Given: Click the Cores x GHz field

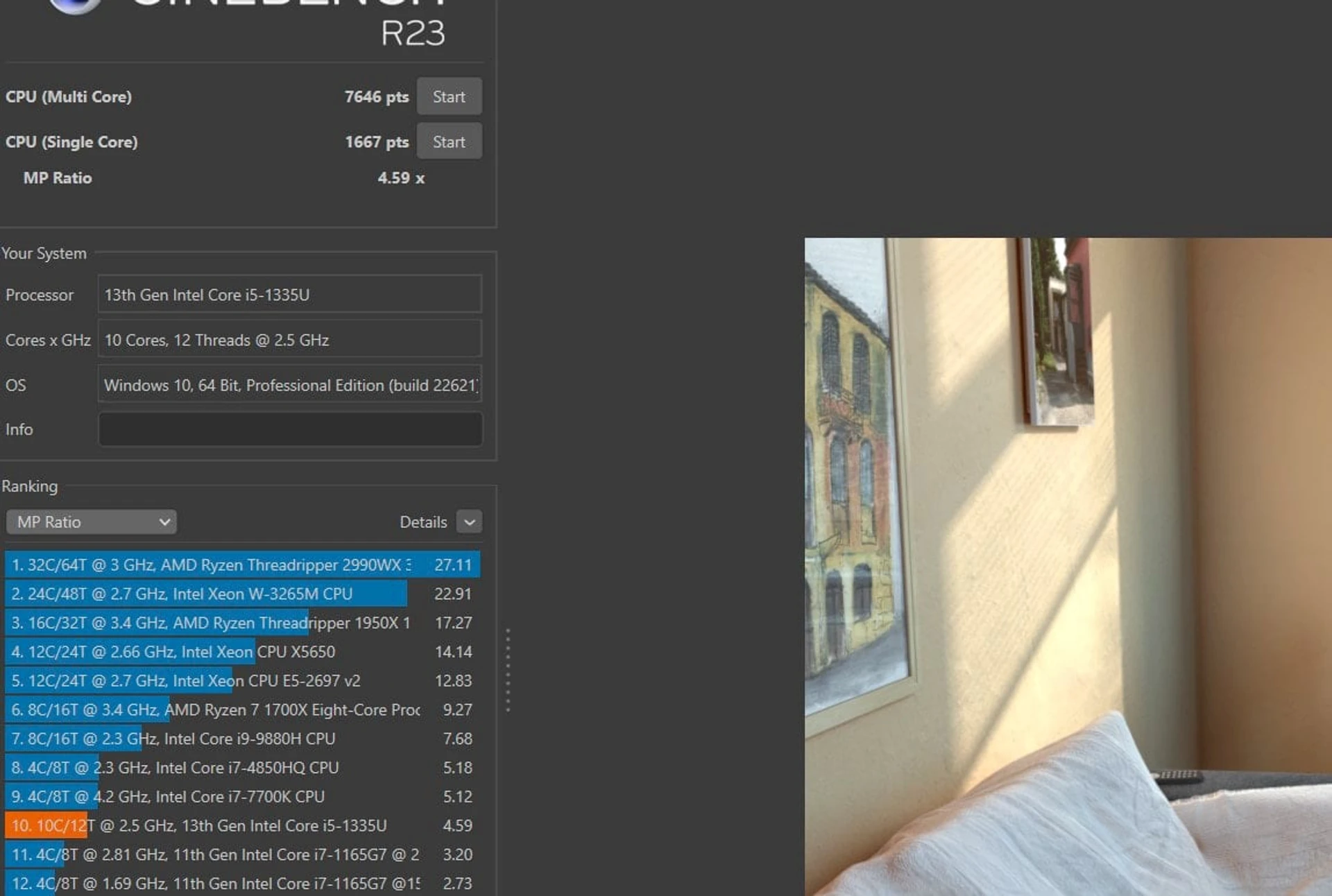Looking at the screenshot, I should tap(290, 340).
